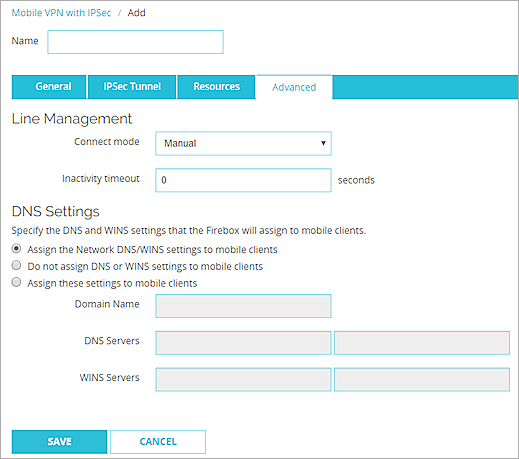The image size is (519, 459).
Task: Click the Connect mode label
Action: [x=107, y=142]
